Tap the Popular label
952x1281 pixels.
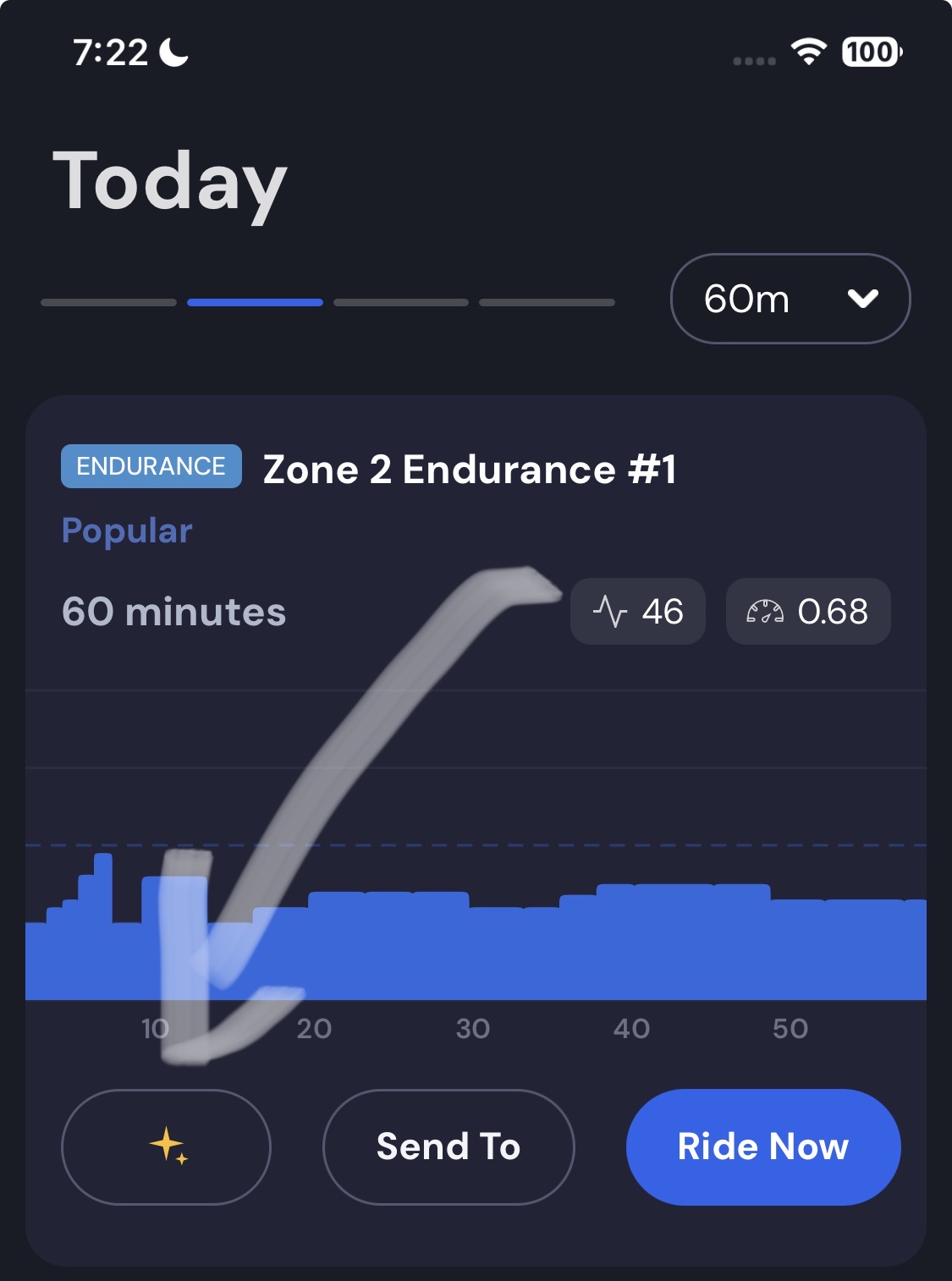pyautogui.click(x=127, y=531)
